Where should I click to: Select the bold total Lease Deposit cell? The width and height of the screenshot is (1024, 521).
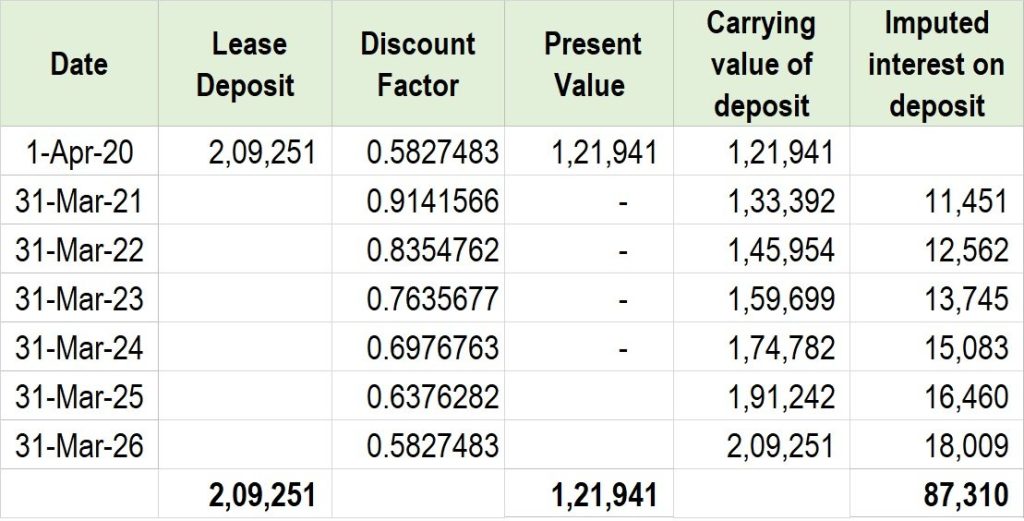tap(262, 494)
